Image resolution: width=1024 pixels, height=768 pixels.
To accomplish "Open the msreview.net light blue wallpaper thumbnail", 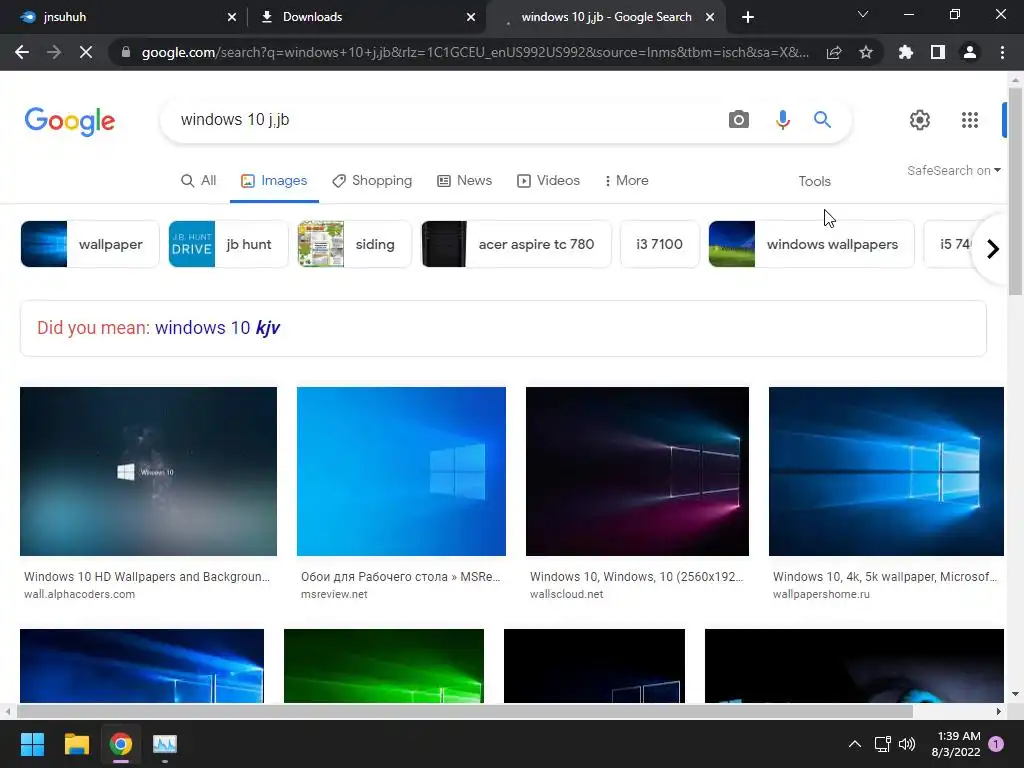I will [x=401, y=472].
